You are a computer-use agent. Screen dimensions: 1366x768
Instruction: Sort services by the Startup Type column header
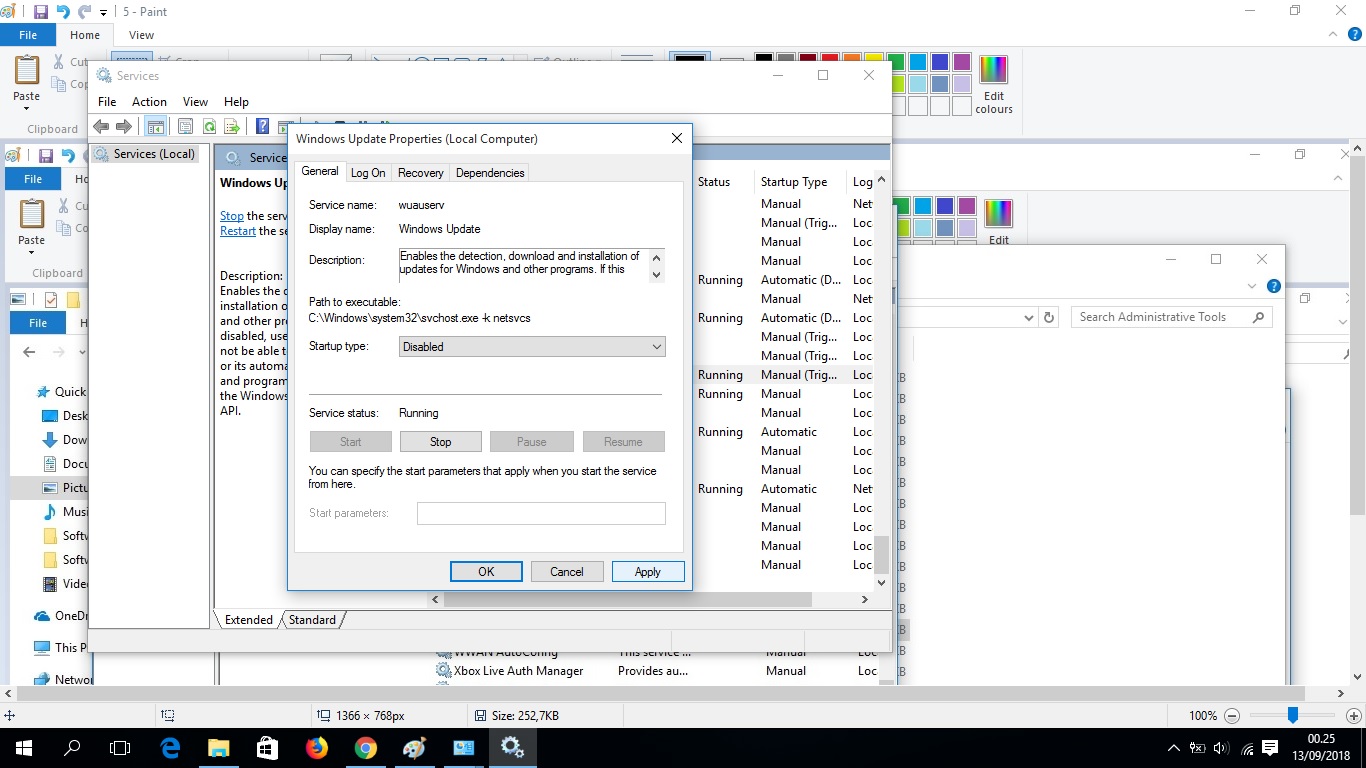click(794, 182)
